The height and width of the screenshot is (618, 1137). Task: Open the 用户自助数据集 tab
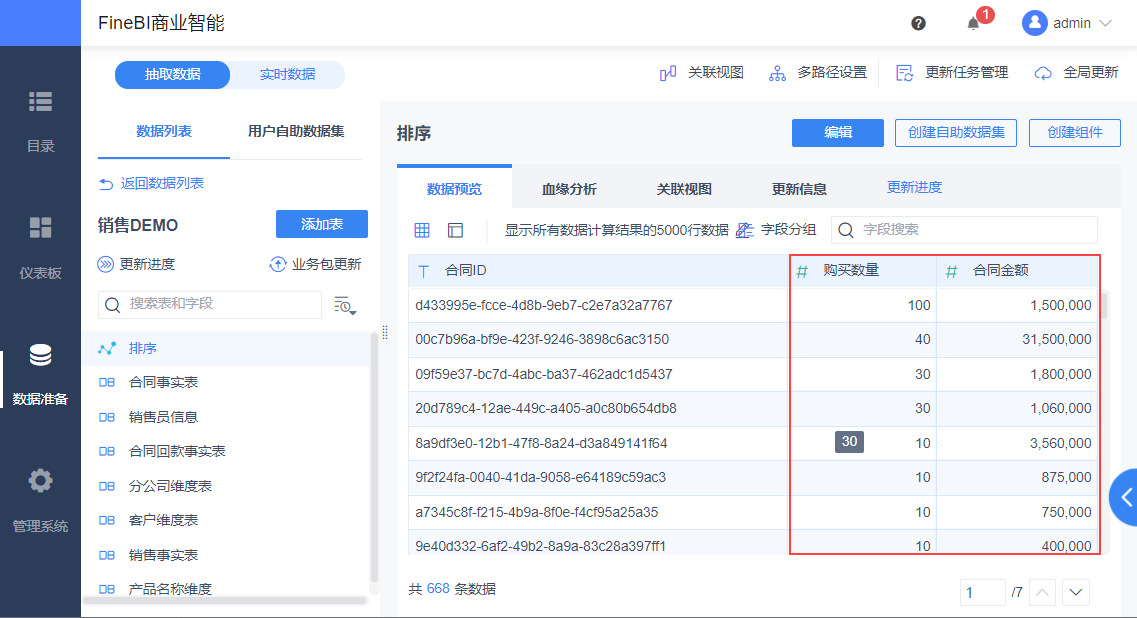pyautogui.click(x=296, y=131)
